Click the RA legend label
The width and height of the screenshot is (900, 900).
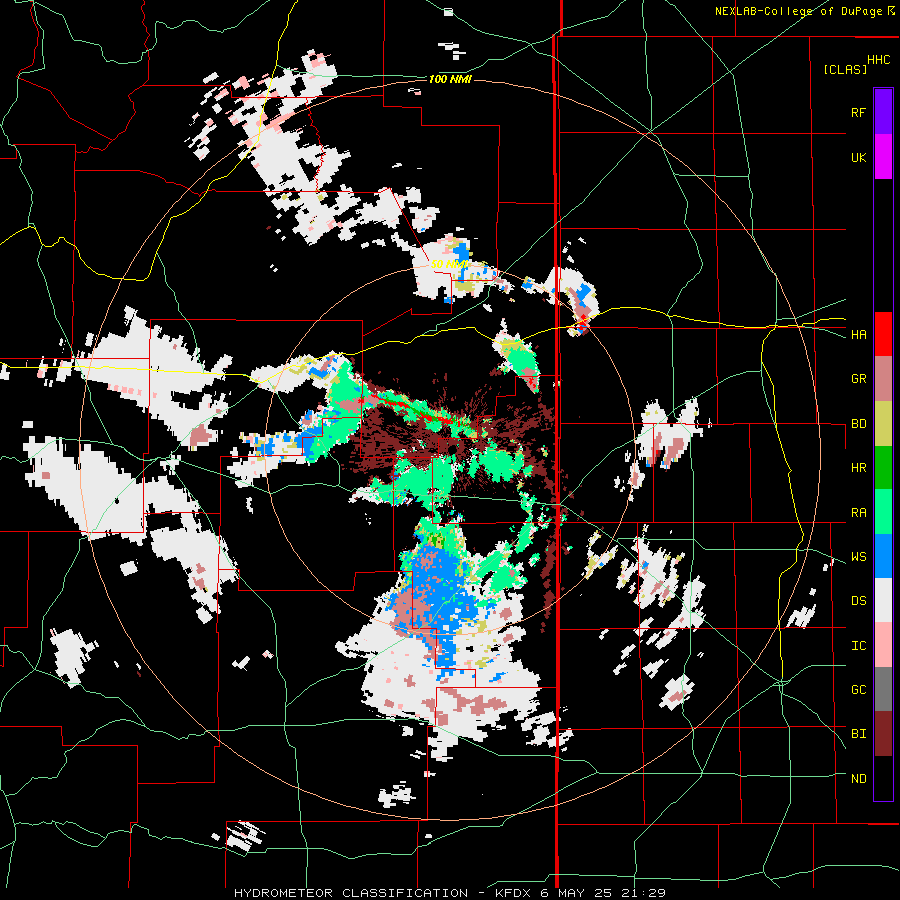tap(858, 513)
